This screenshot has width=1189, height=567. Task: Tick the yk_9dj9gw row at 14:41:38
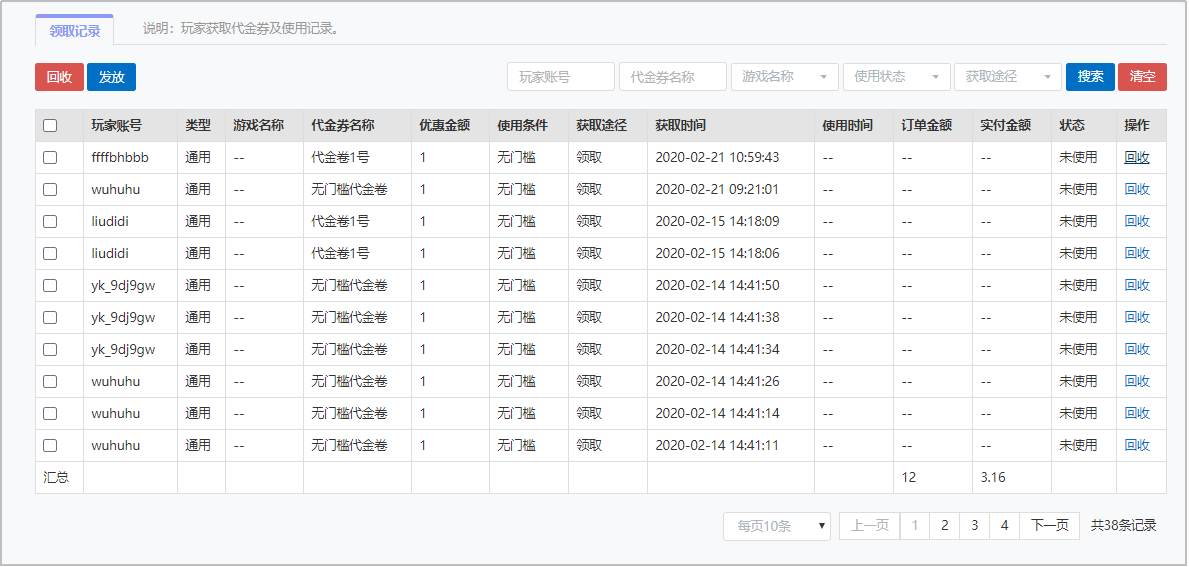(50, 318)
